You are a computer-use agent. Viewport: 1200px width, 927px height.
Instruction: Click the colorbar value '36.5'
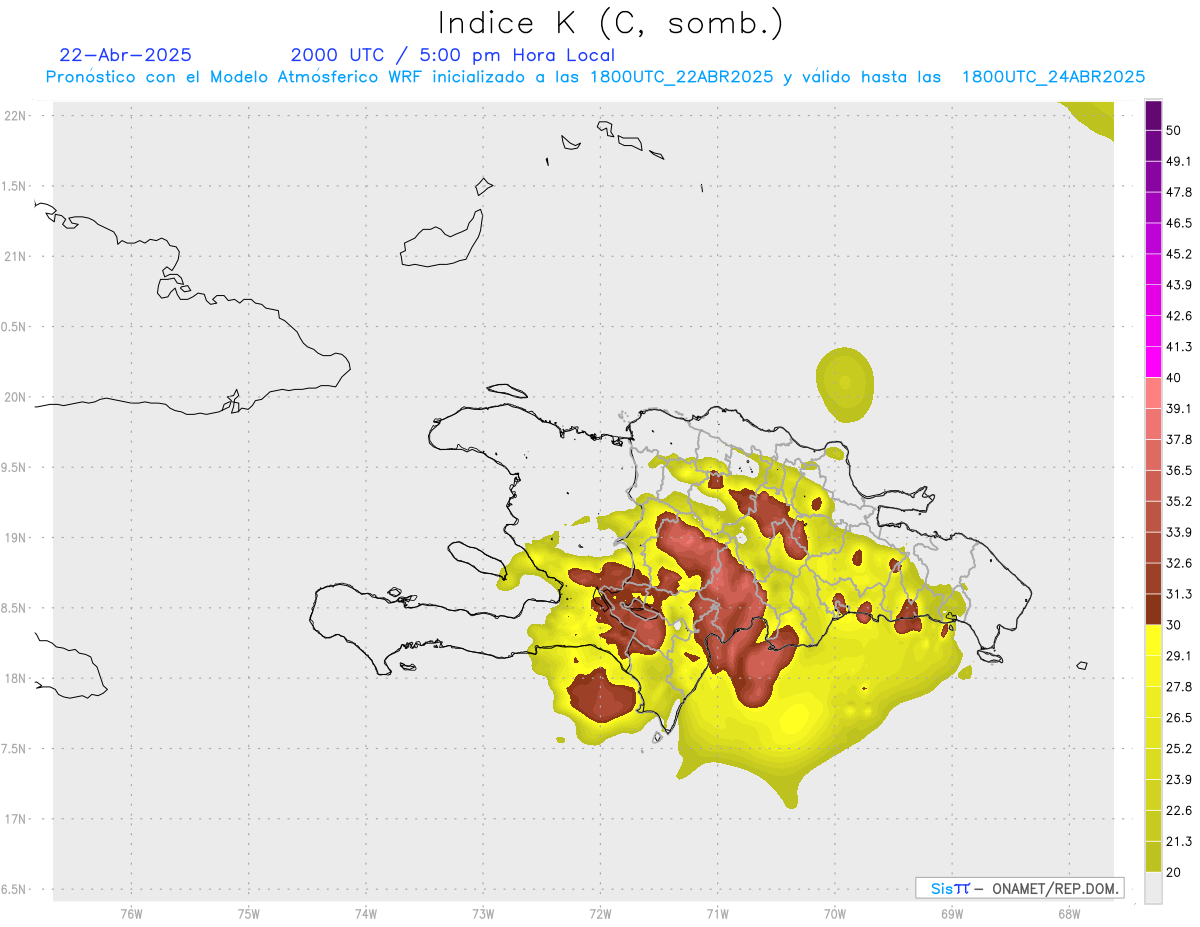(x=1179, y=470)
